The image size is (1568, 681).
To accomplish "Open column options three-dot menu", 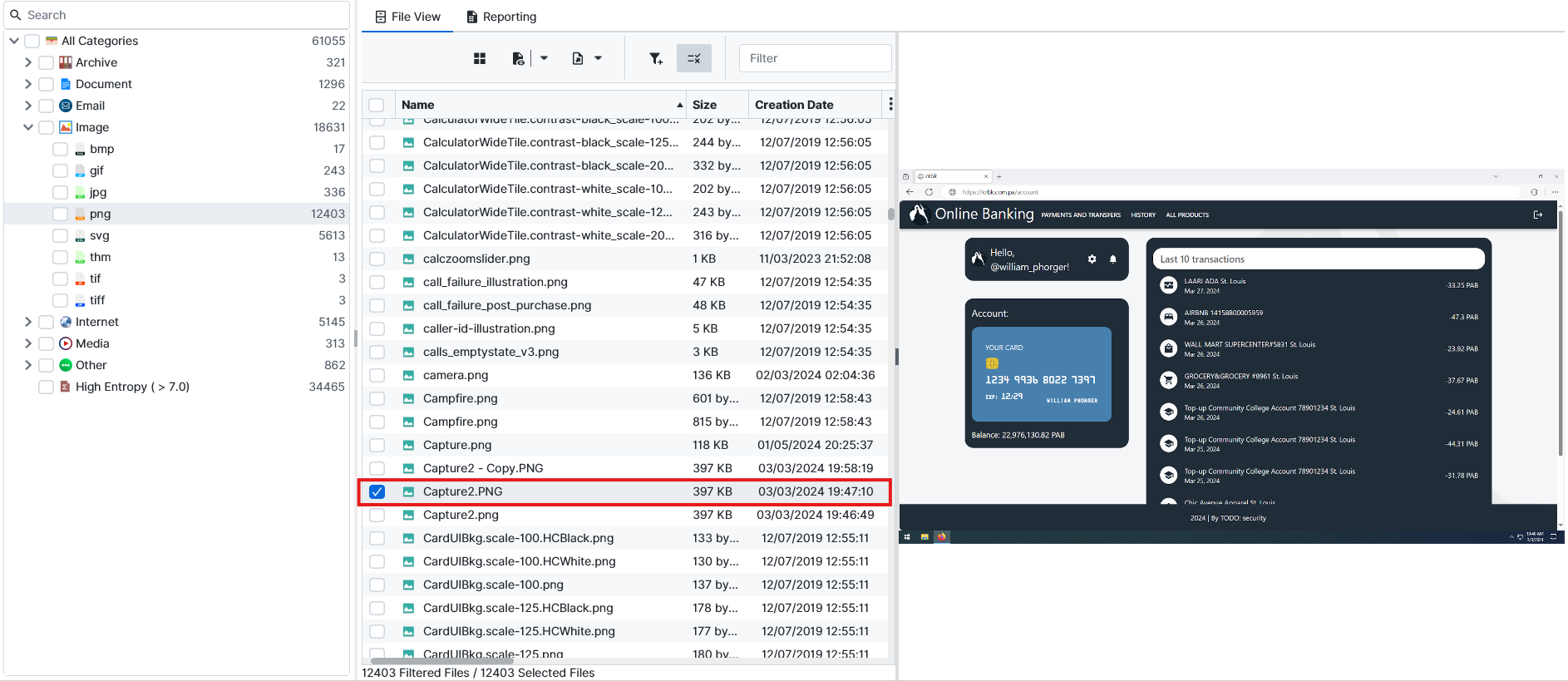I will click(890, 104).
